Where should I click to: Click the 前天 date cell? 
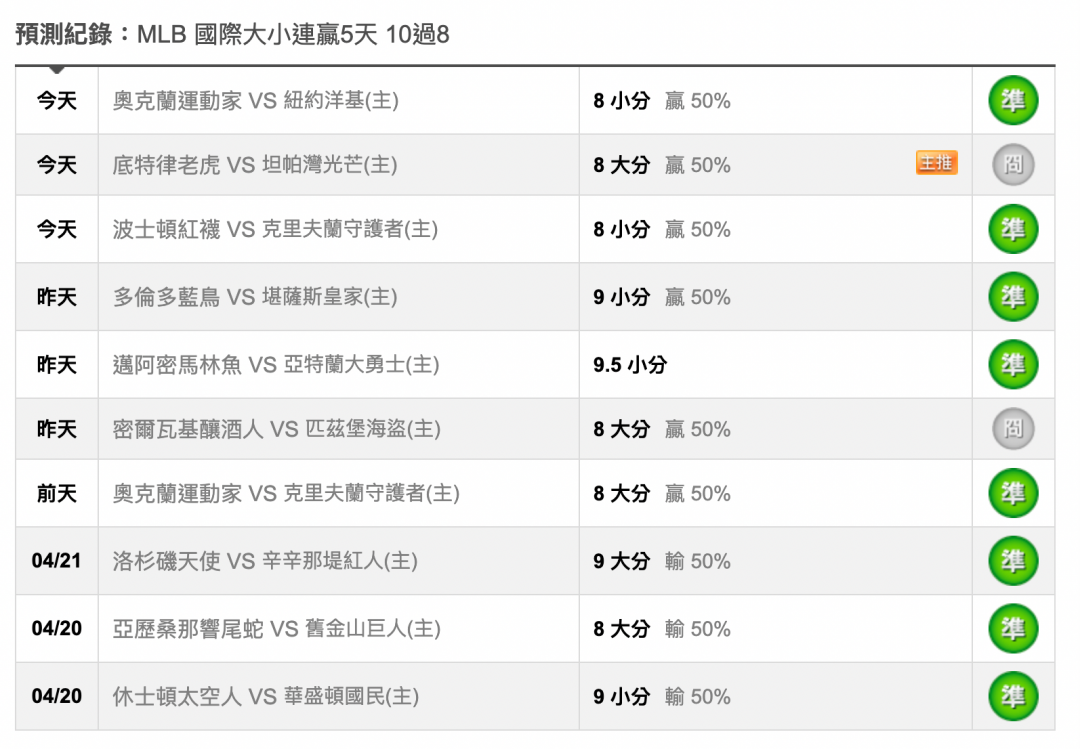(56, 493)
